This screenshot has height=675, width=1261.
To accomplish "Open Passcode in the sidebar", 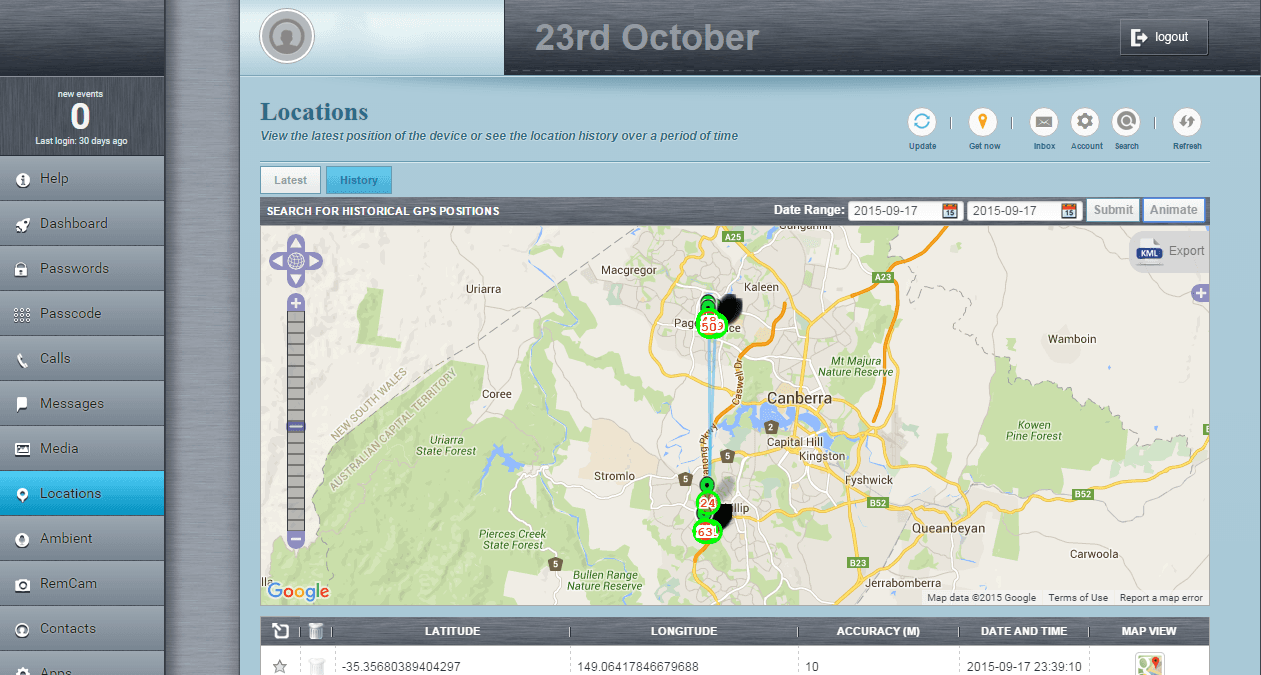I will coord(82,313).
